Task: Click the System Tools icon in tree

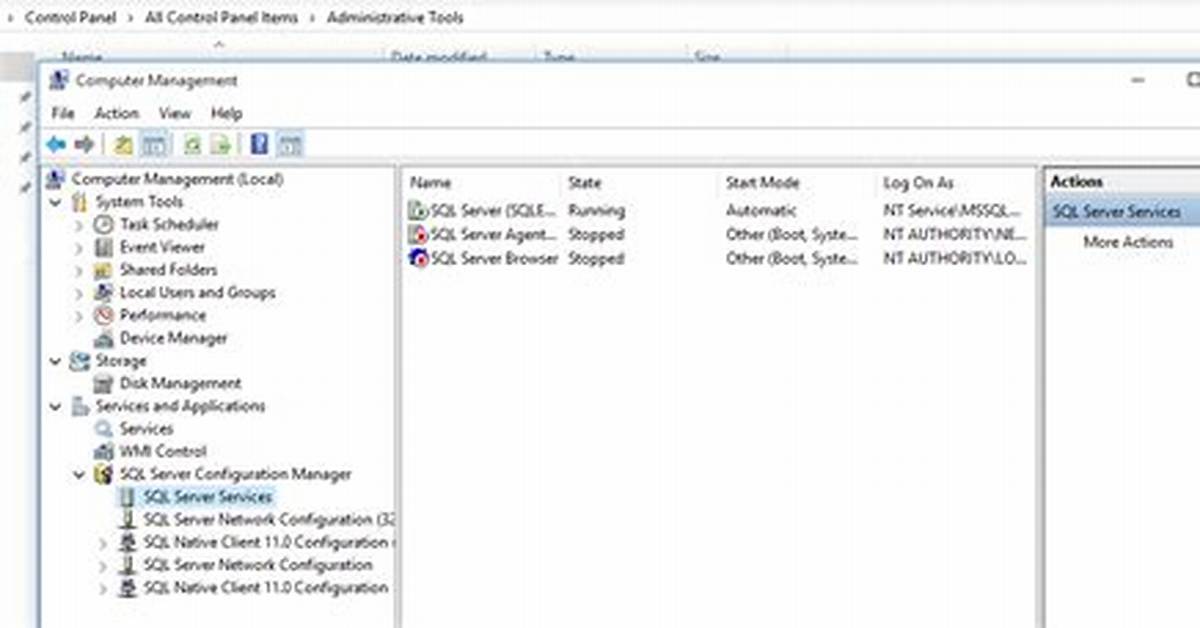Action: pos(80,202)
